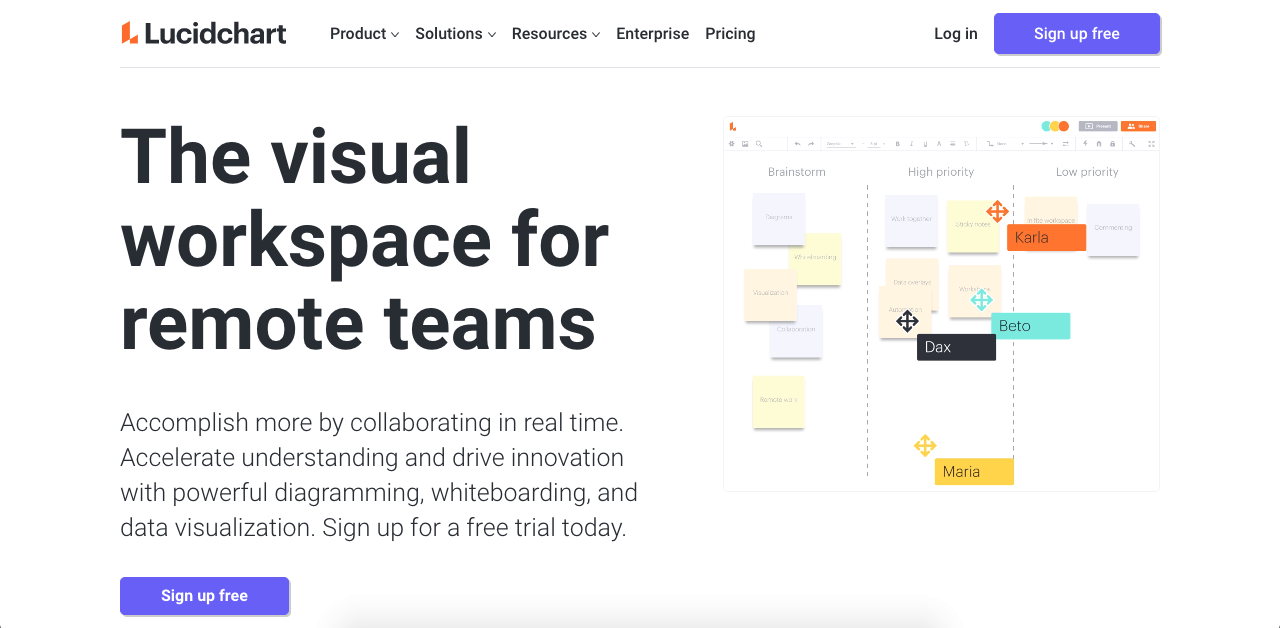This screenshot has width=1280, height=628.
Task: Click the Log in link
Action: (956, 33)
